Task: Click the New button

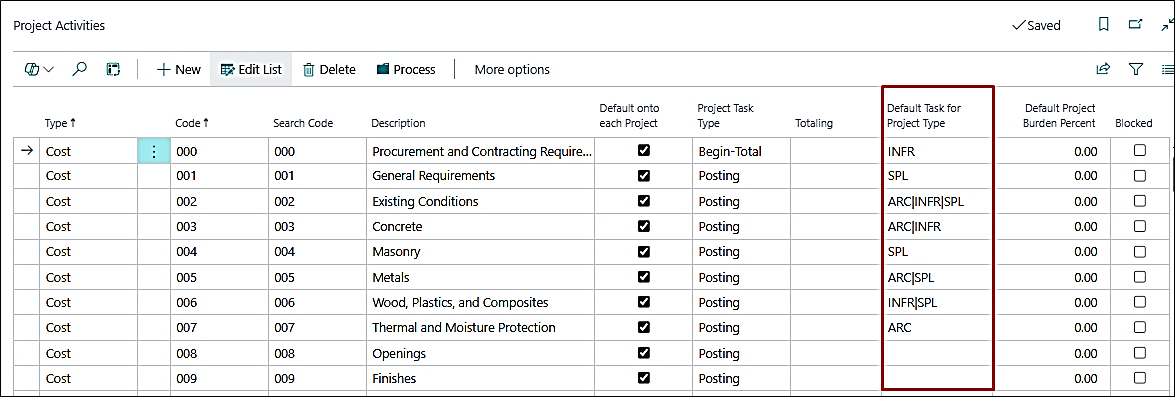Action: coord(178,69)
